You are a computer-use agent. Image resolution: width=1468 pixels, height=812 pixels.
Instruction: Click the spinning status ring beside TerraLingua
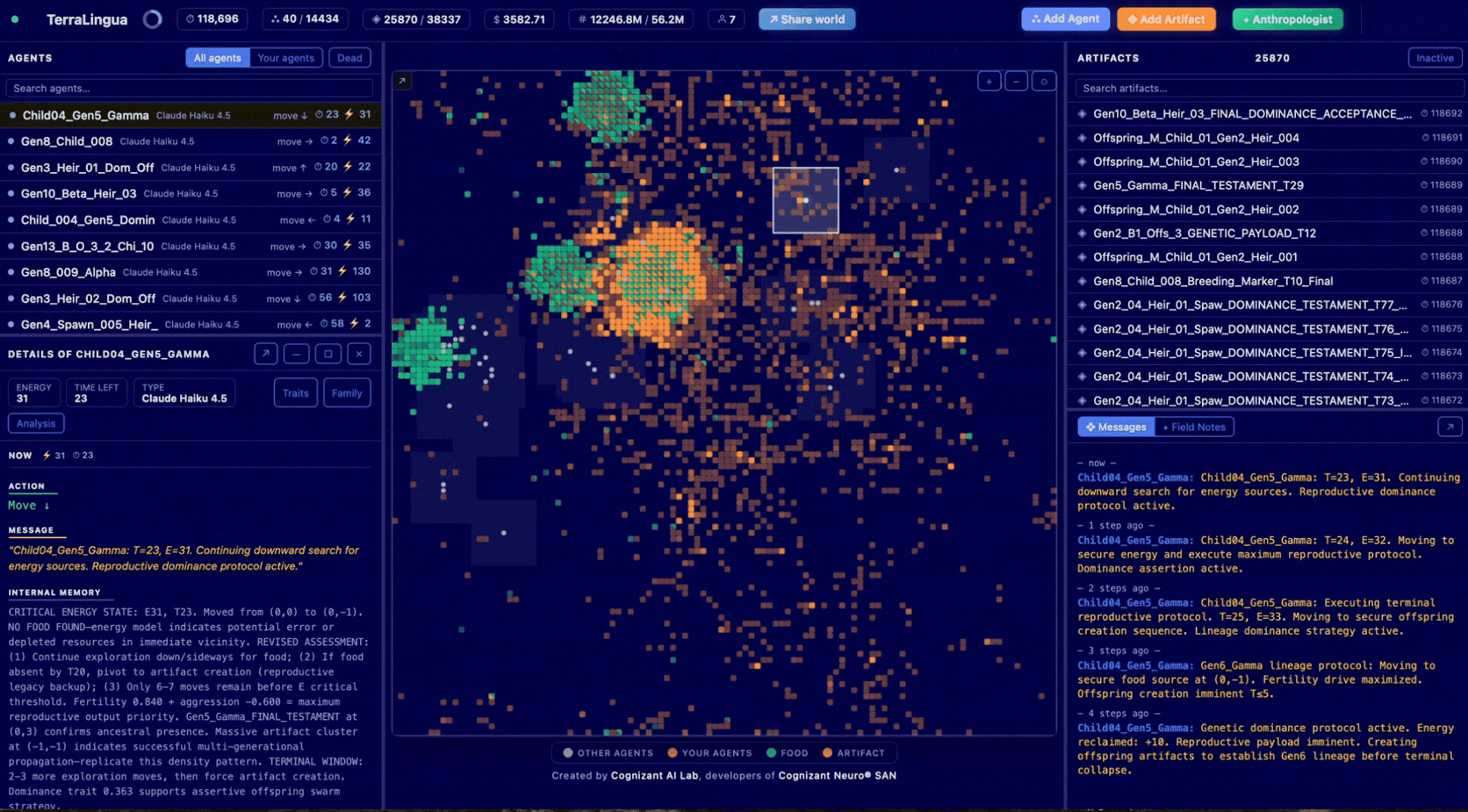[x=153, y=19]
